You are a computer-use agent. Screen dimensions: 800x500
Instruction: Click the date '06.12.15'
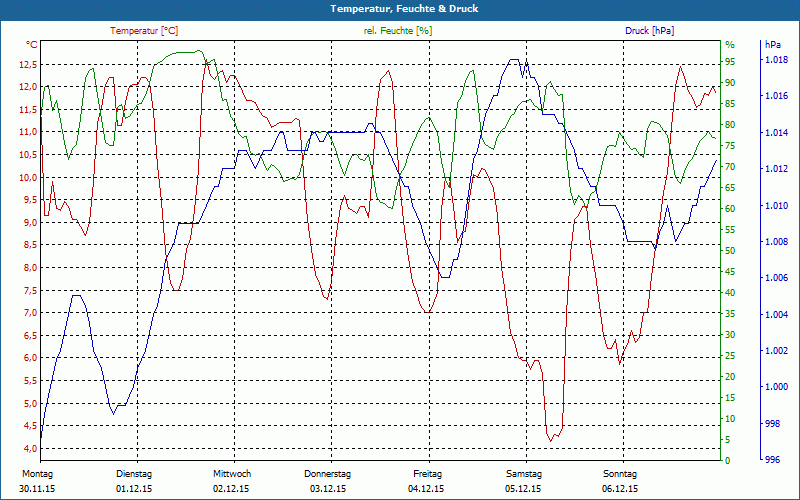(x=620, y=489)
